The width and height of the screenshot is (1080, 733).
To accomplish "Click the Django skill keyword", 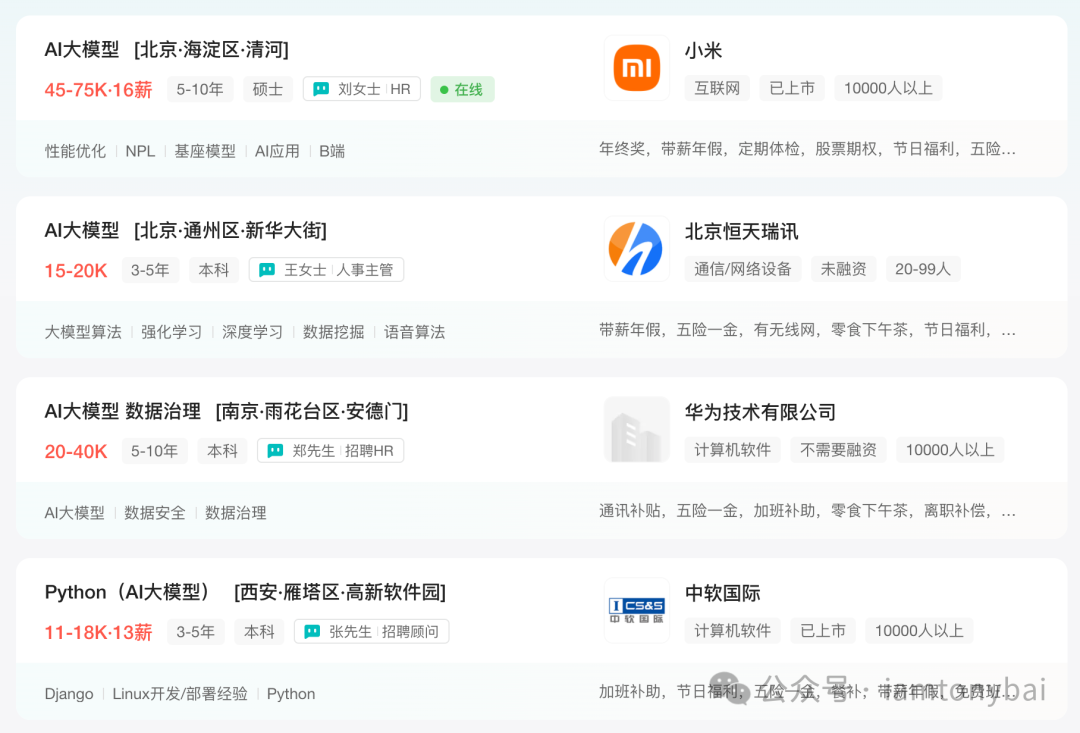I will (x=69, y=694).
